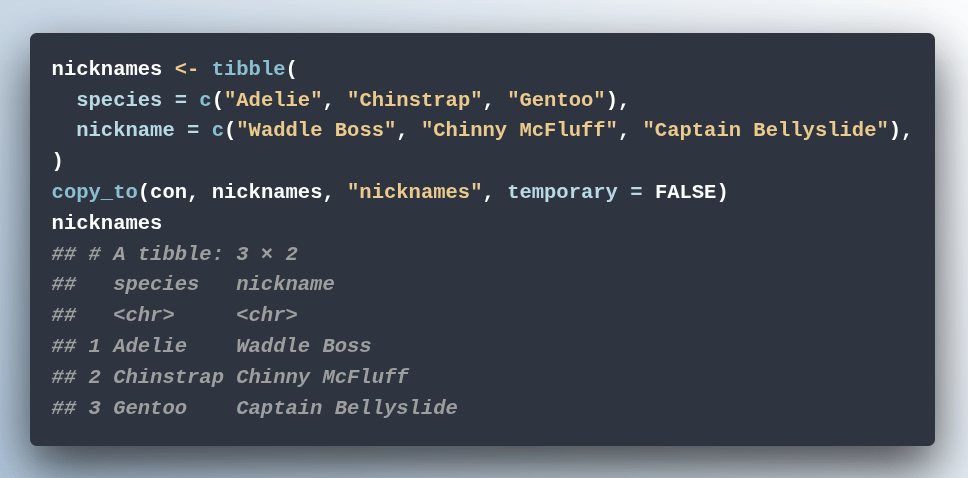
Task: Click the species argument in tibble call
Action: coord(119,99)
